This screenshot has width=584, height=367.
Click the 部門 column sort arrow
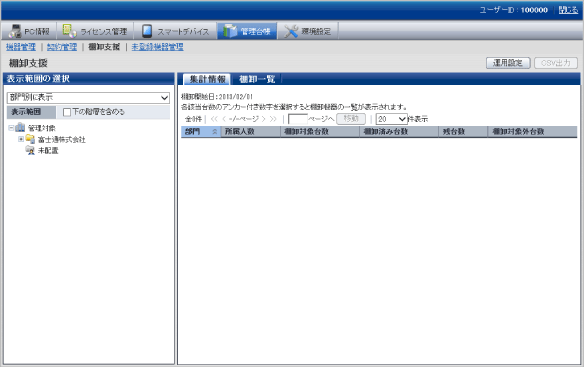point(215,132)
